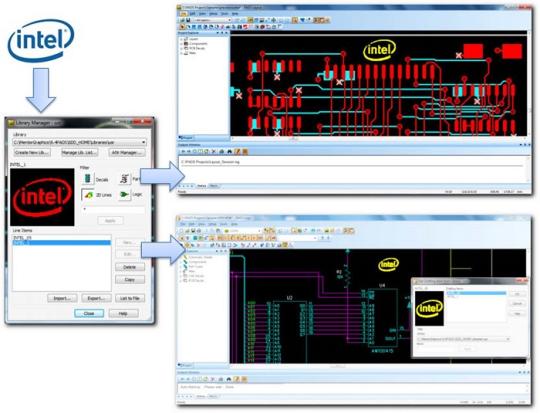This screenshot has width=540, height=413.
Task: Select Components item in Layout Project Explorer
Action: coord(198,44)
